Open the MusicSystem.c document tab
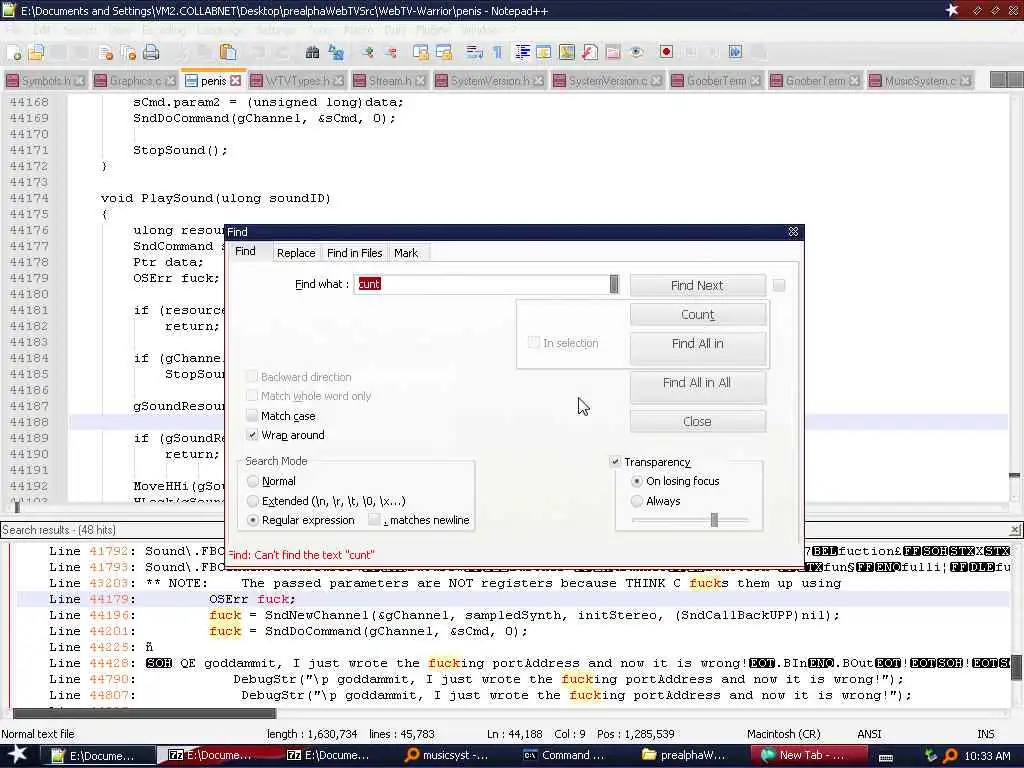 [920, 81]
